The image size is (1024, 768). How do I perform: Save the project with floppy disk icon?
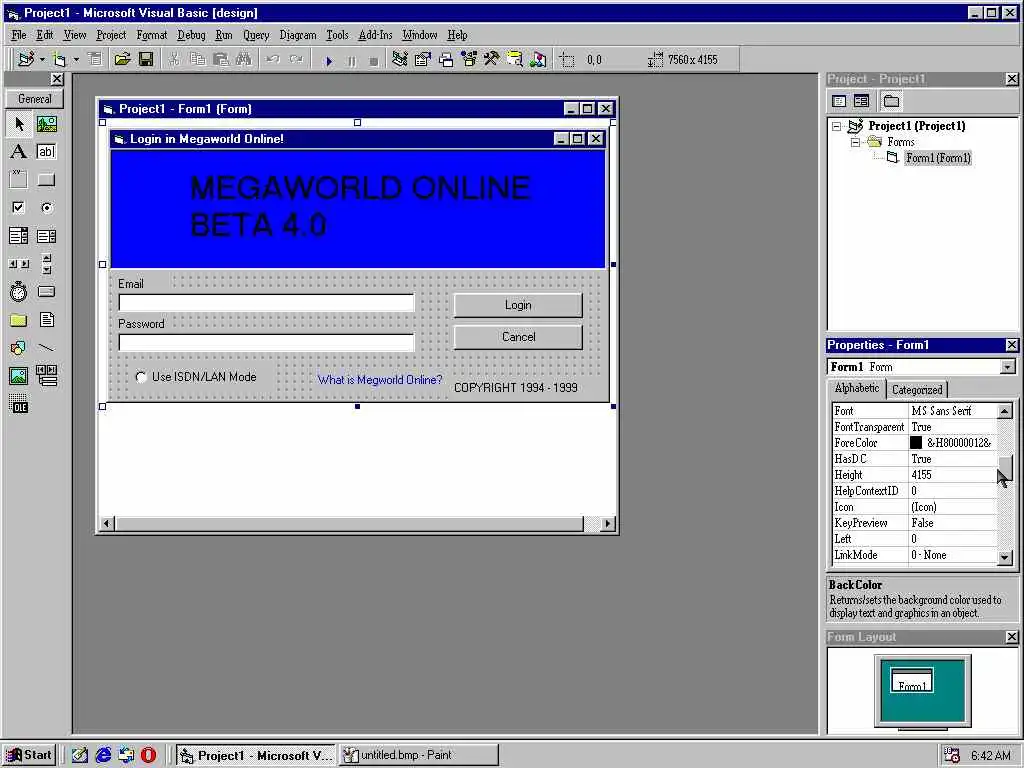pos(146,59)
